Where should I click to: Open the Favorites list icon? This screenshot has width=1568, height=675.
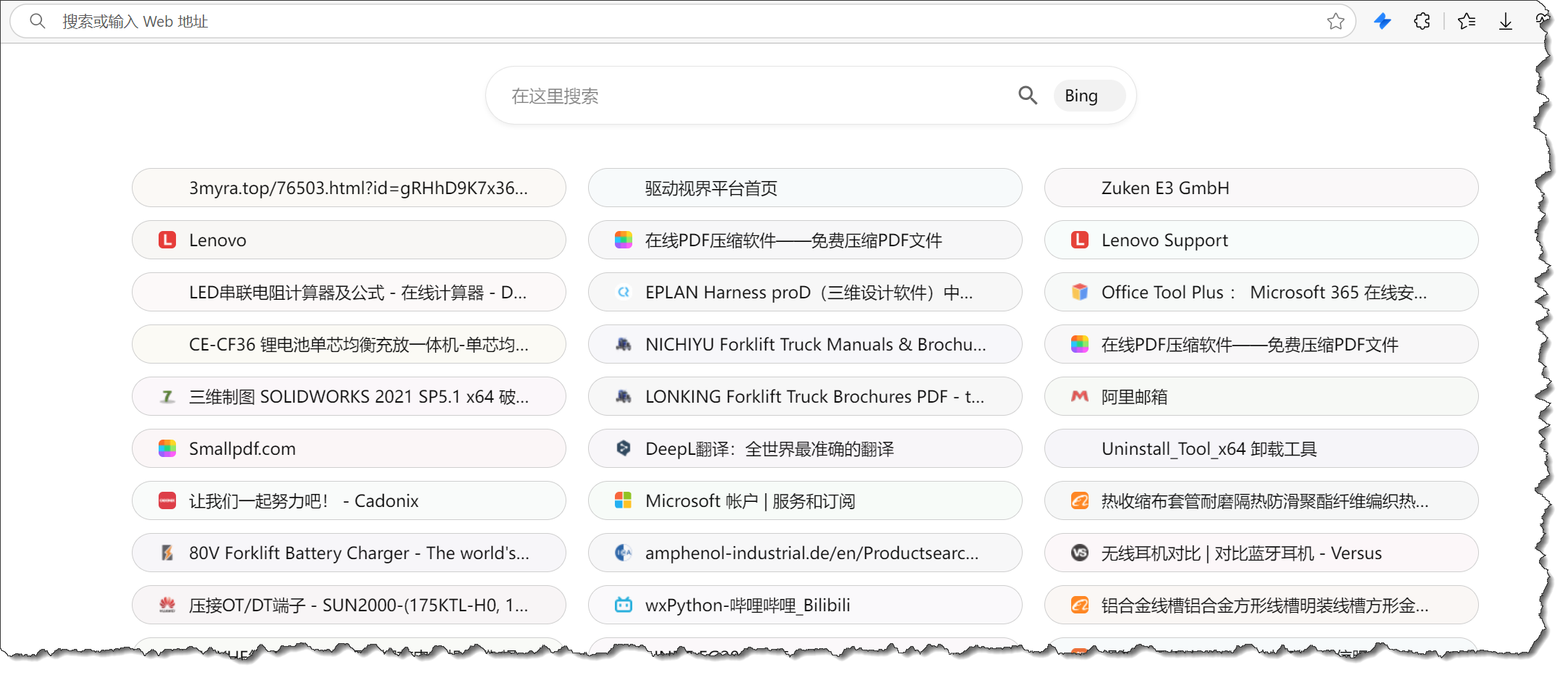[1467, 22]
